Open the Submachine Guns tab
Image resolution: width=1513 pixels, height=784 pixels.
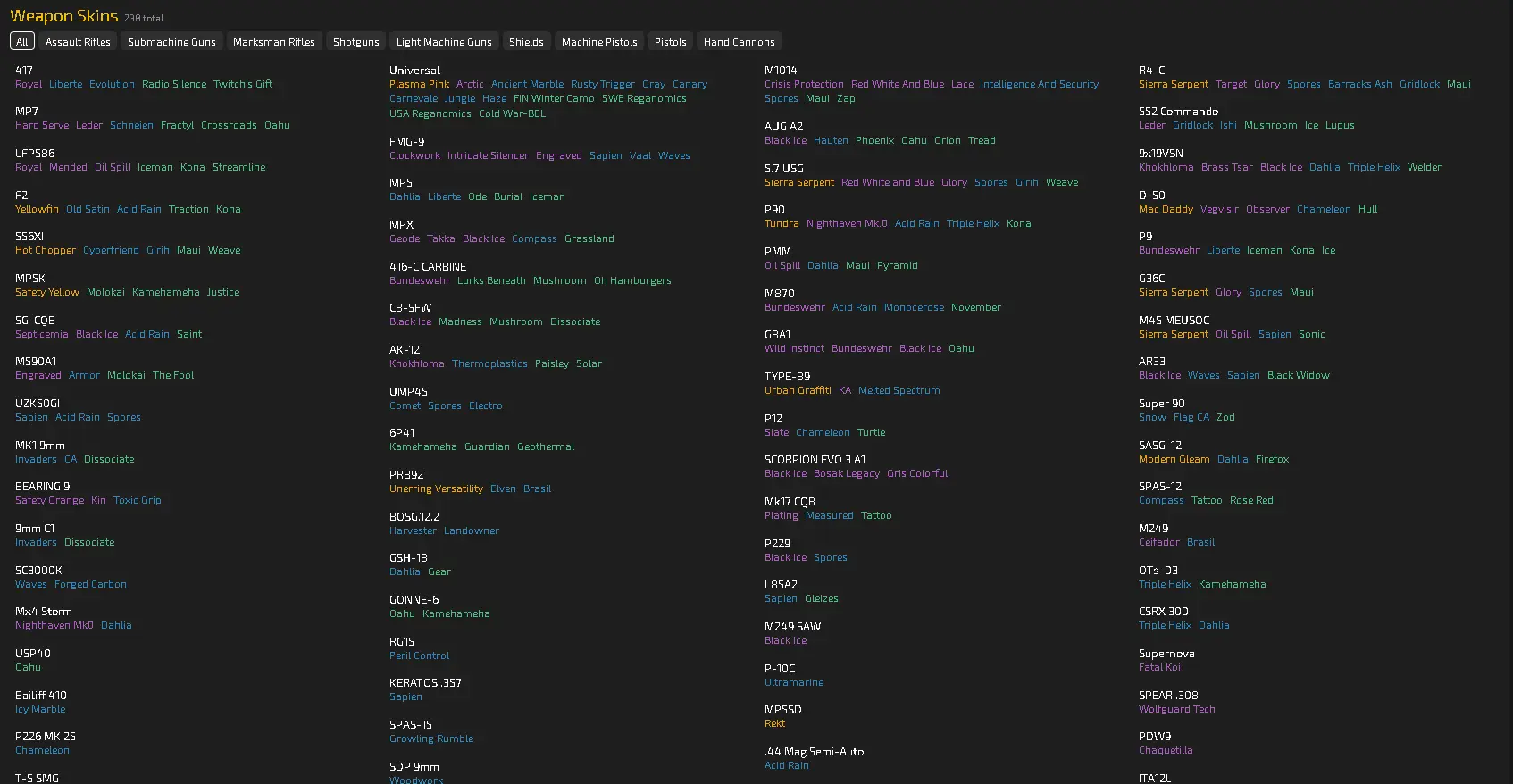pyautogui.click(x=171, y=42)
